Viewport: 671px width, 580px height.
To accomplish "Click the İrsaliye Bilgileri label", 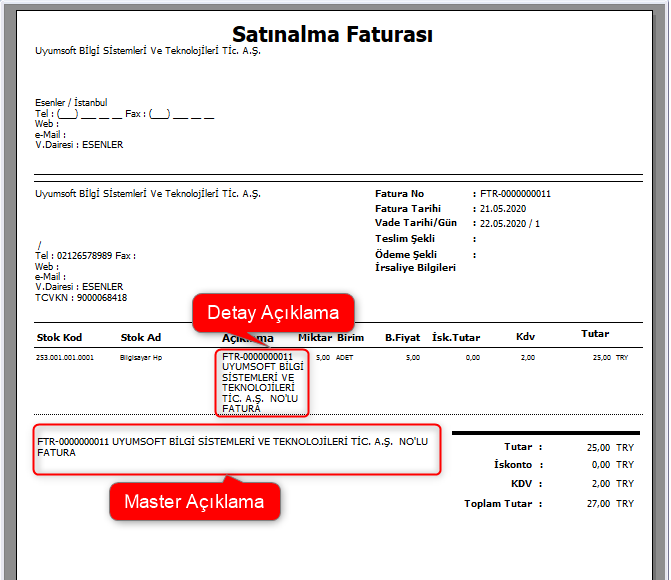I will (415, 268).
